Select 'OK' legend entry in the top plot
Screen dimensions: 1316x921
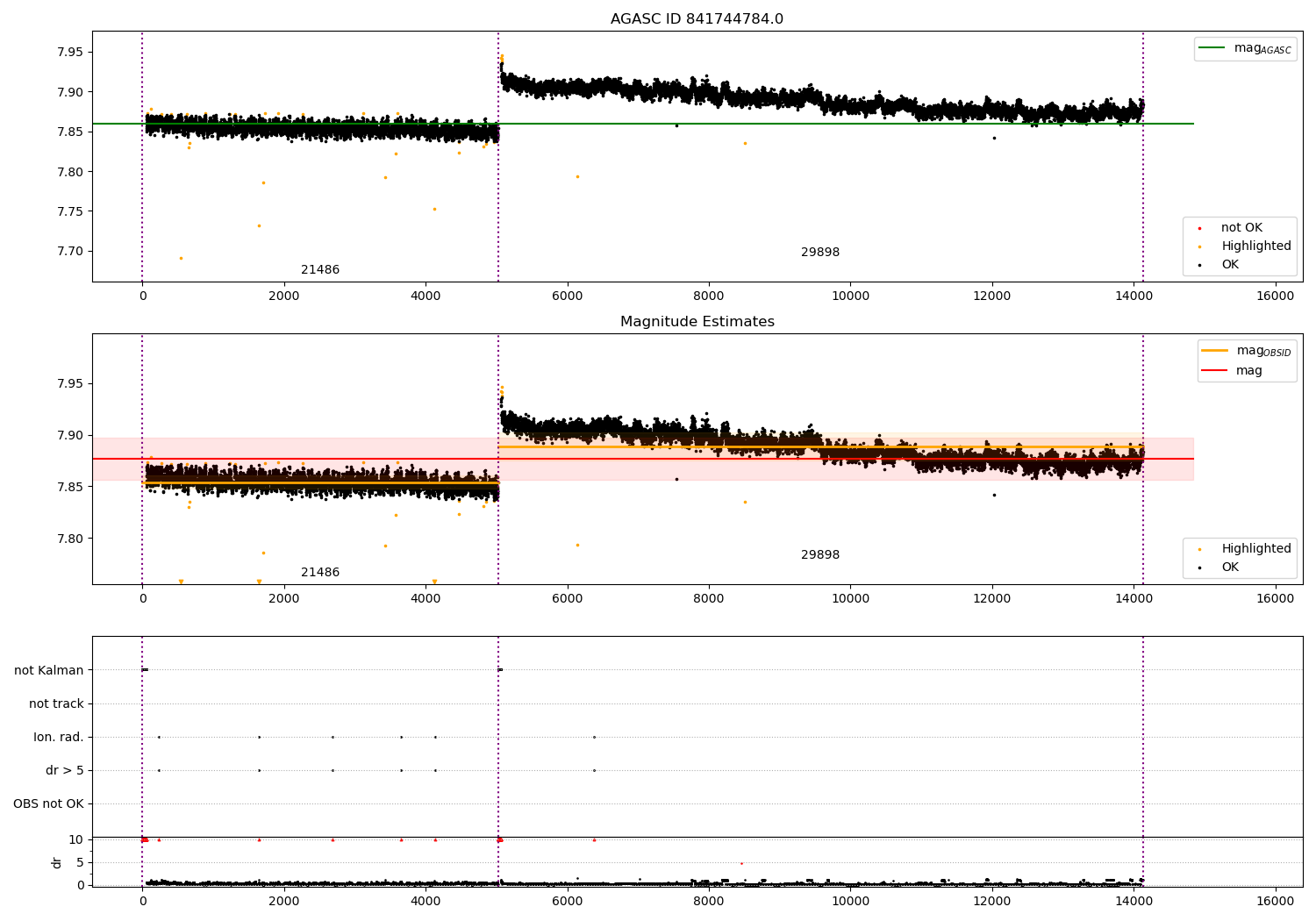(1230, 265)
